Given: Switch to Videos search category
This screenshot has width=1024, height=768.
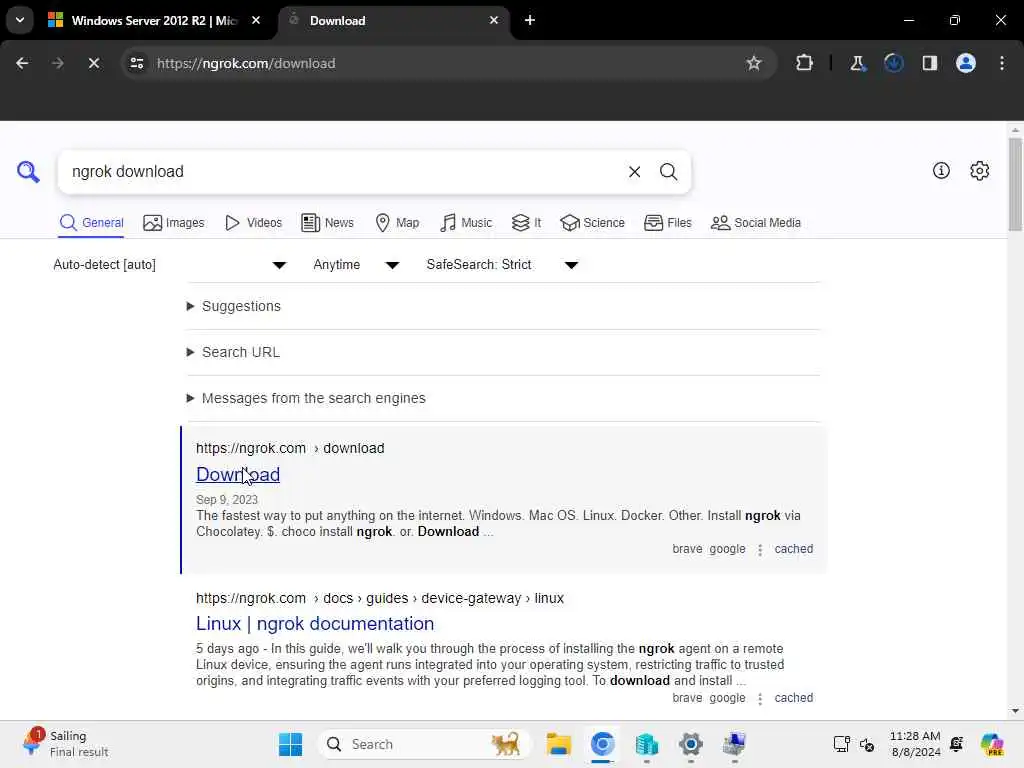Looking at the screenshot, I should (x=253, y=223).
